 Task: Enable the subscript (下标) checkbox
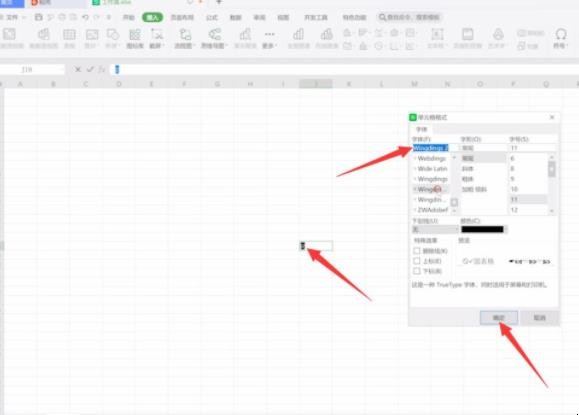[x=417, y=271]
